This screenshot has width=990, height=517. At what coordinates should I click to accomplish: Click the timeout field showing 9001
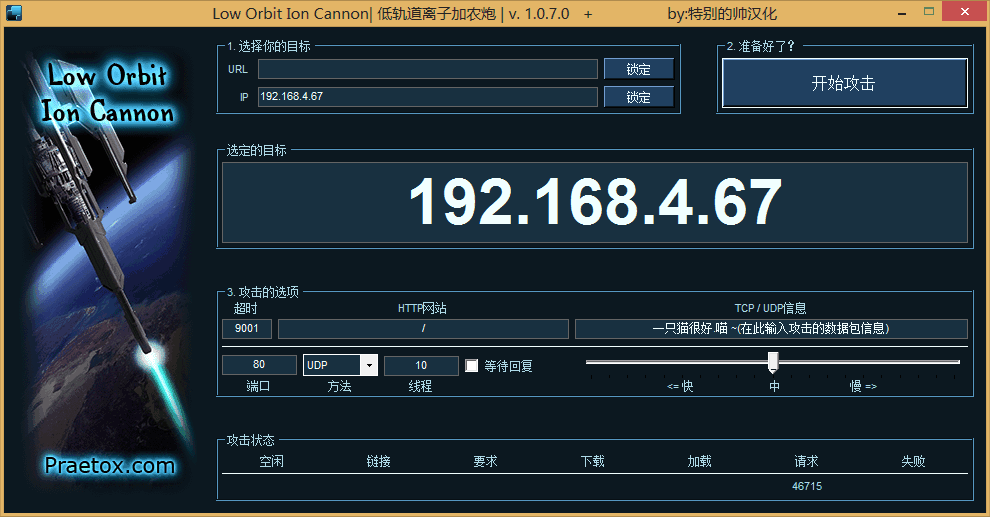click(247, 328)
